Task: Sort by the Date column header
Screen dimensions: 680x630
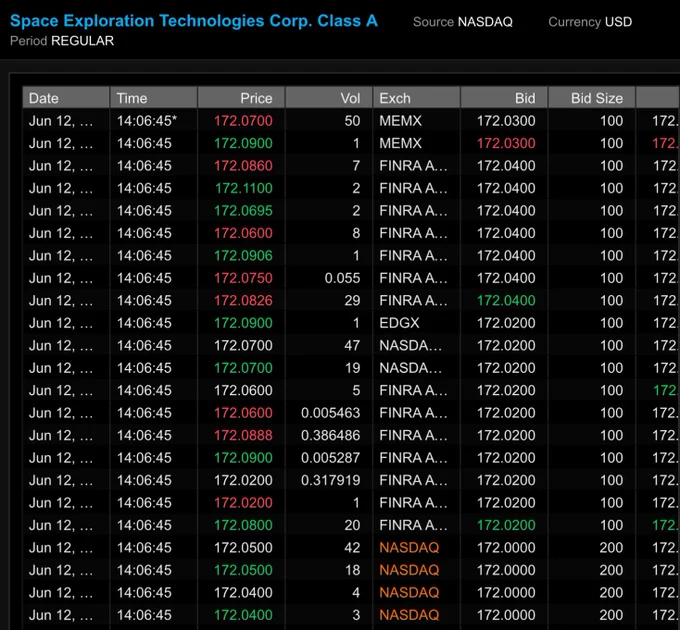Action: click(x=65, y=98)
